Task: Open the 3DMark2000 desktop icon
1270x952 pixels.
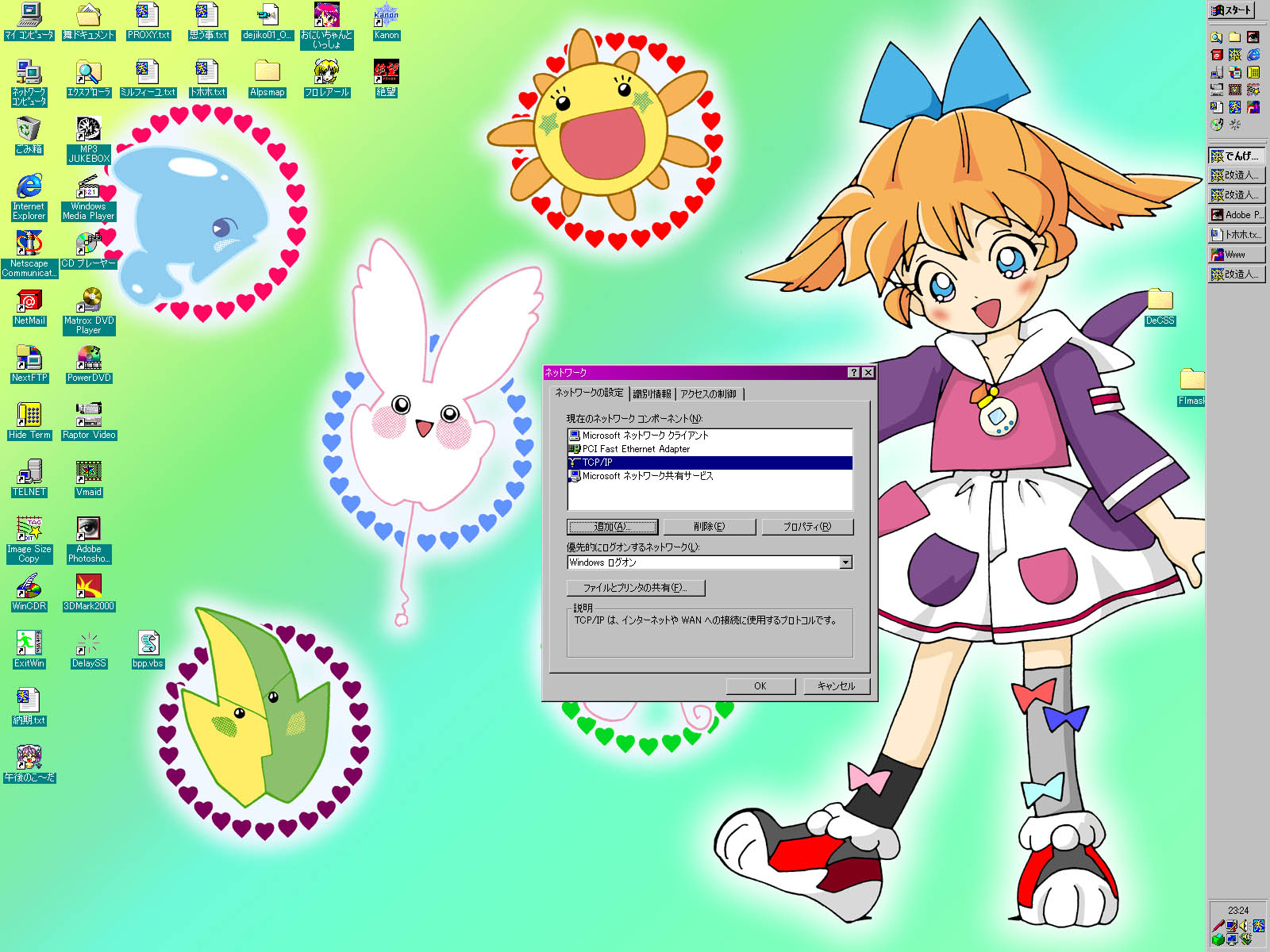Action: coord(88,587)
